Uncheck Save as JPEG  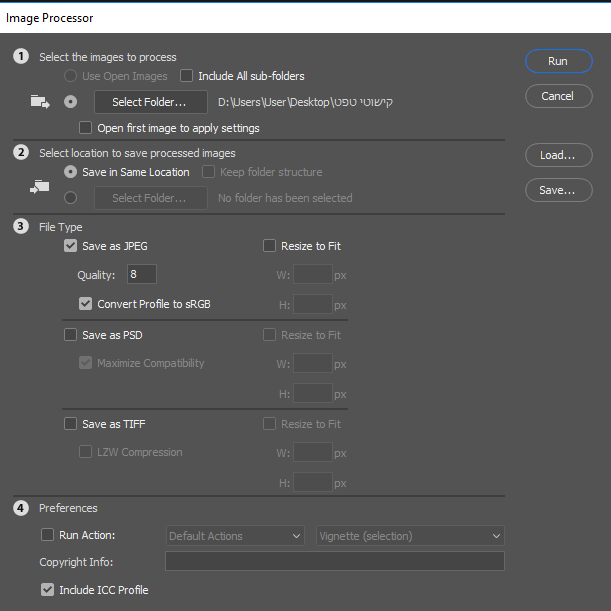[70, 246]
